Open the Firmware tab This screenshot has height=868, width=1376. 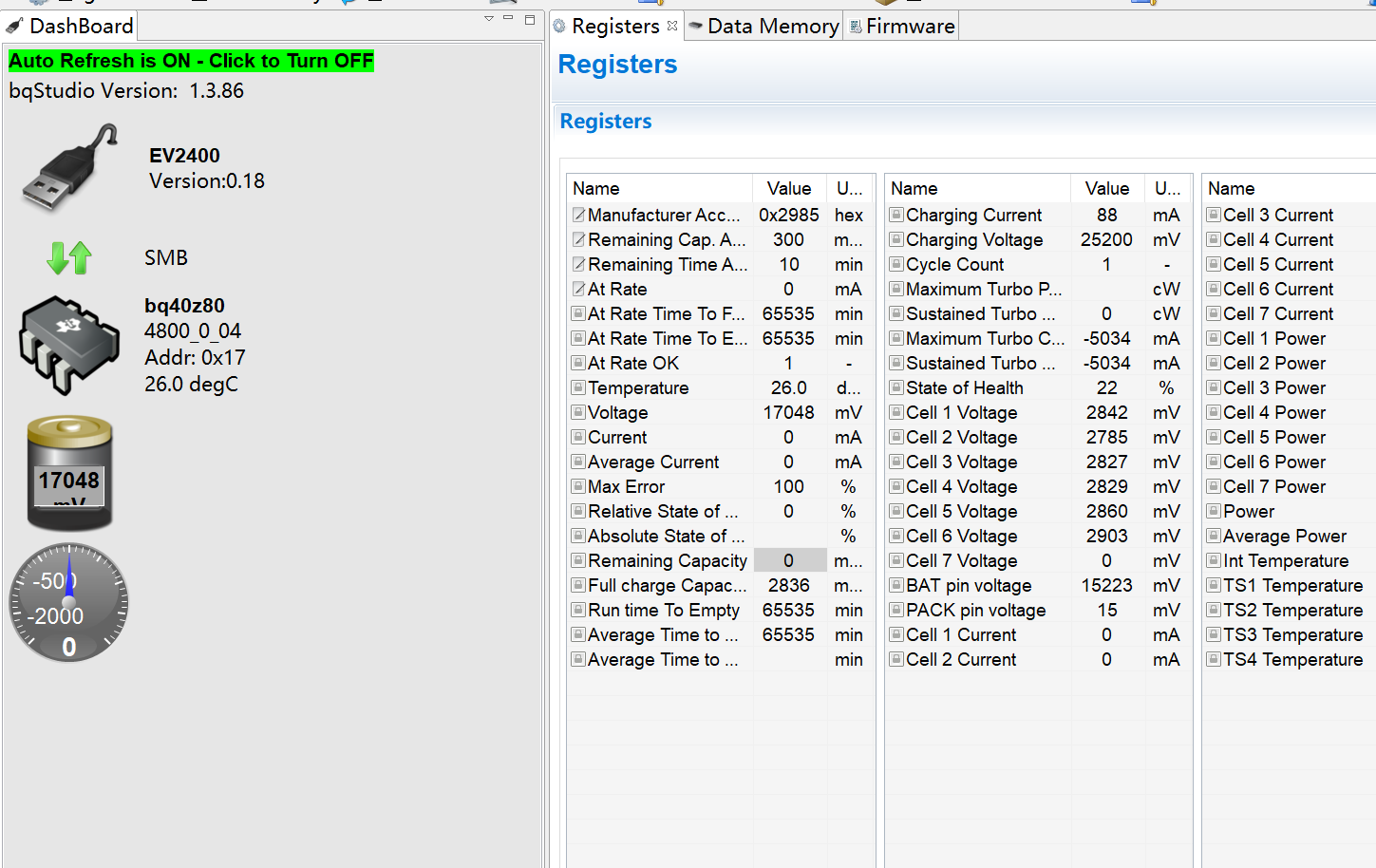tap(901, 26)
